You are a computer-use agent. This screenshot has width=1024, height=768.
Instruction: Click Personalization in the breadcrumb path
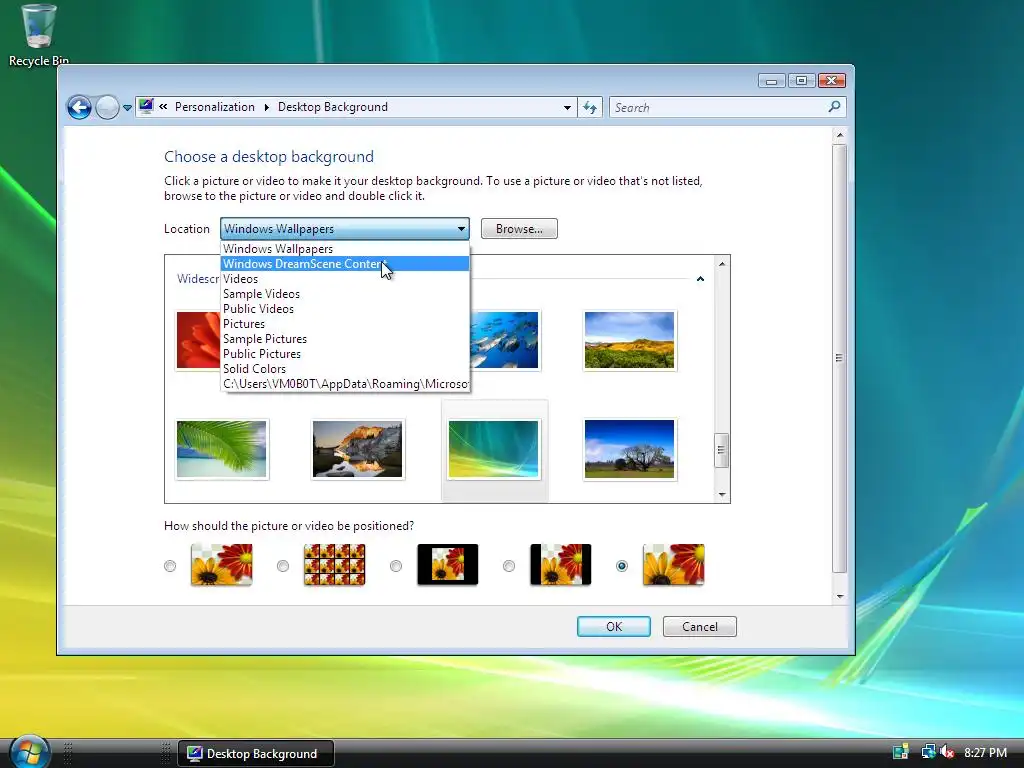(x=215, y=107)
